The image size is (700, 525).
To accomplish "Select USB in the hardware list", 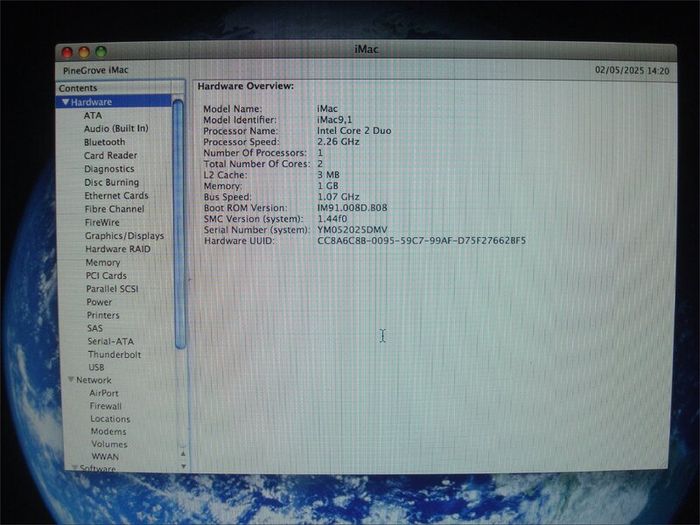I will click(96, 367).
